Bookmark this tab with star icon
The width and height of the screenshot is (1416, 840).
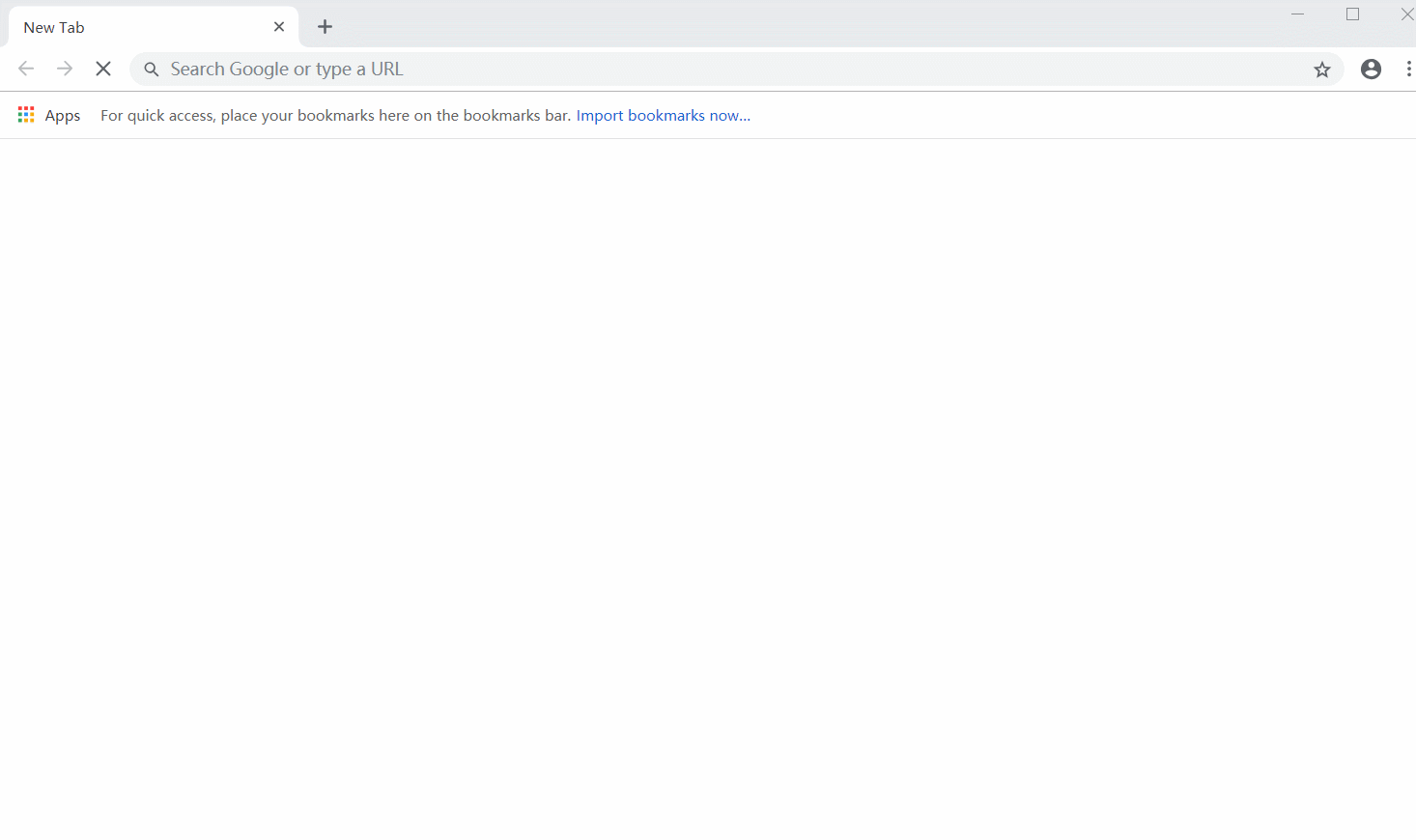click(x=1322, y=70)
